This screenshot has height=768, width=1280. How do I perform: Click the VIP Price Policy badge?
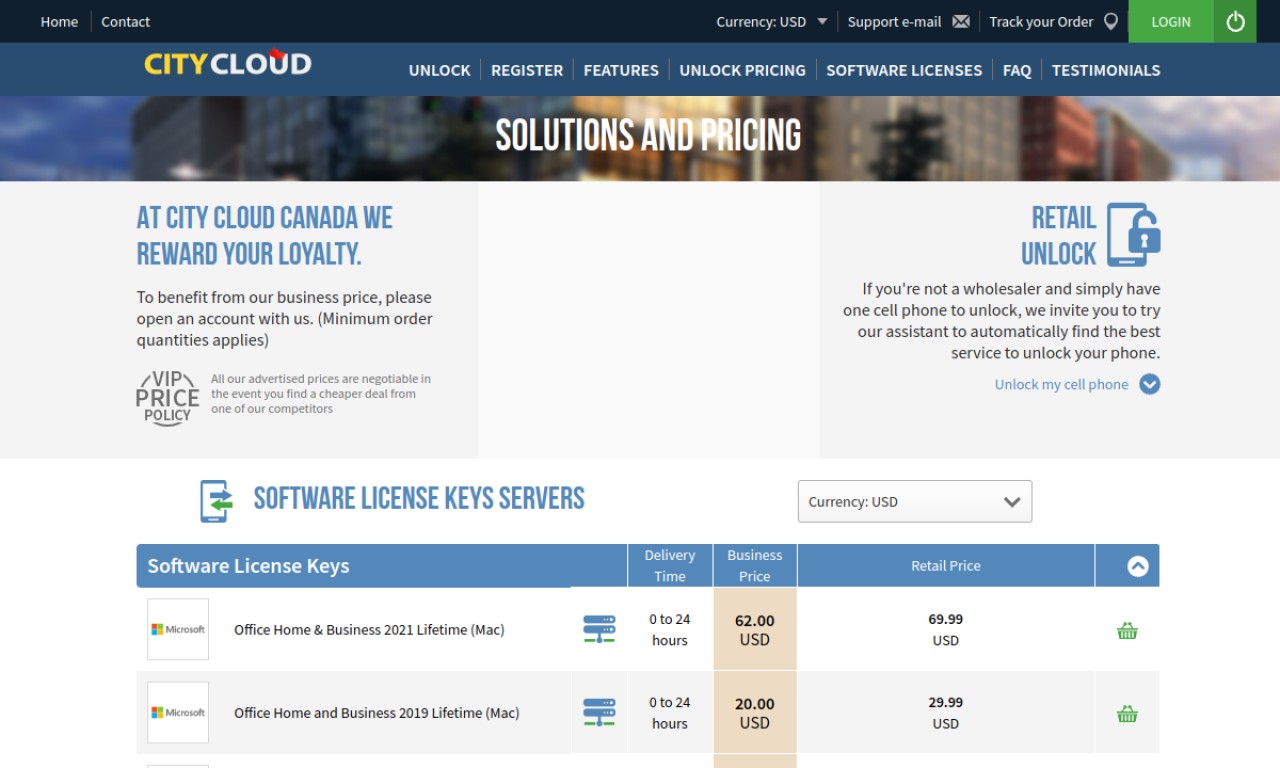(168, 397)
